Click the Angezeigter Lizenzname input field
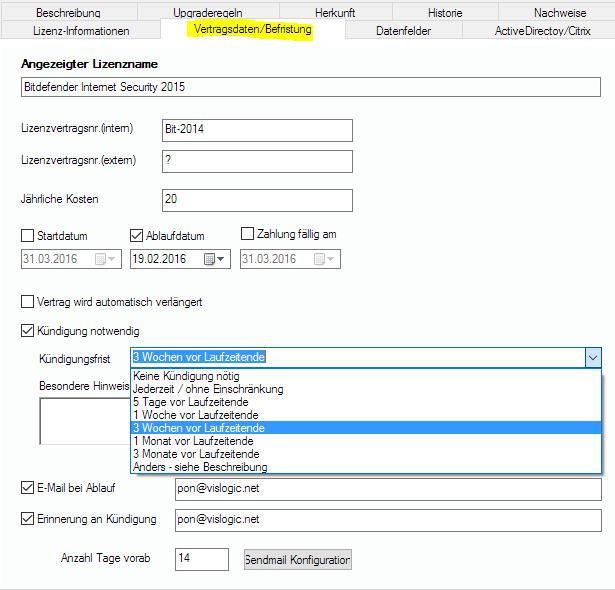 [x=311, y=87]
